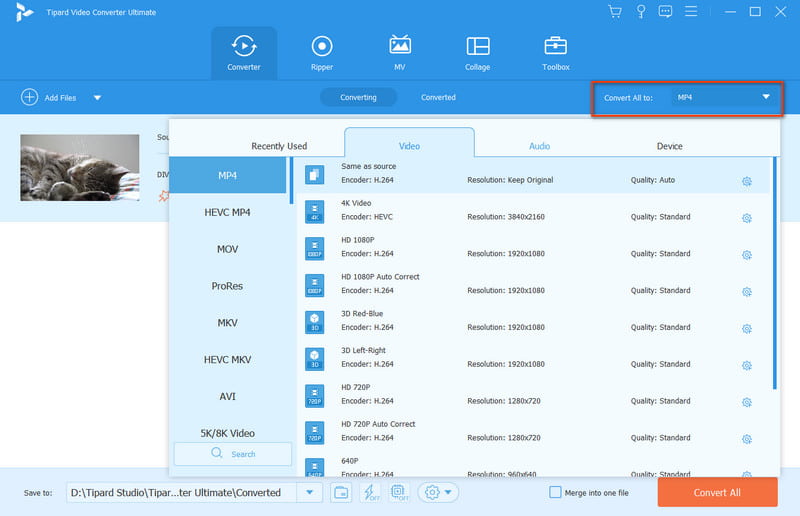The width and height of the screenshot is (800, 516).
Task: Open the output folder icon
Action: click(341, 493)
